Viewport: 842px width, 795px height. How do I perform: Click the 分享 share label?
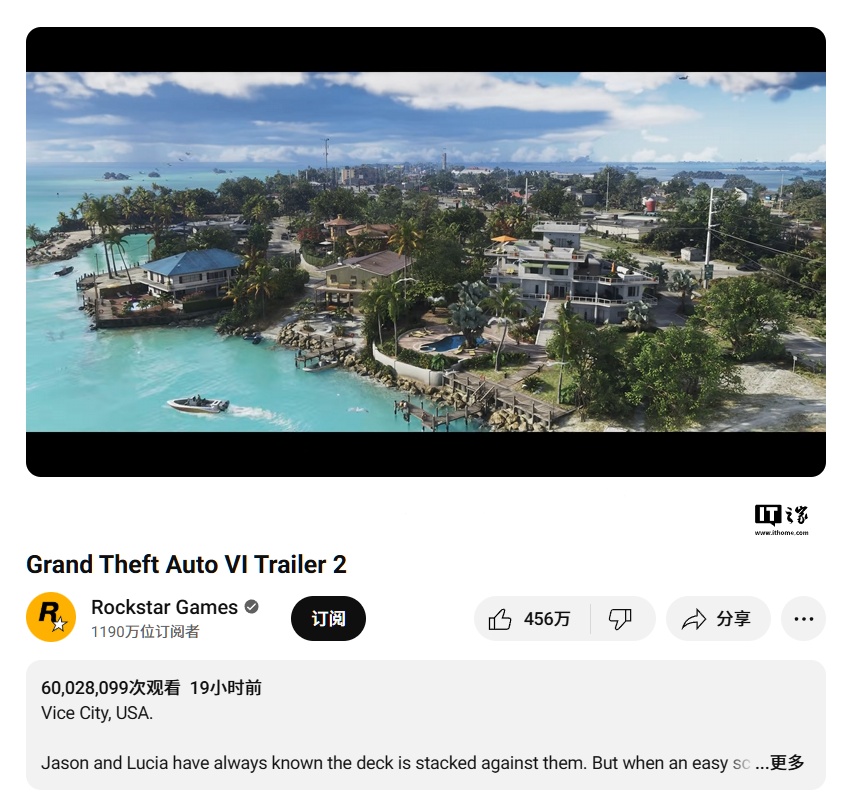point(733,619)
